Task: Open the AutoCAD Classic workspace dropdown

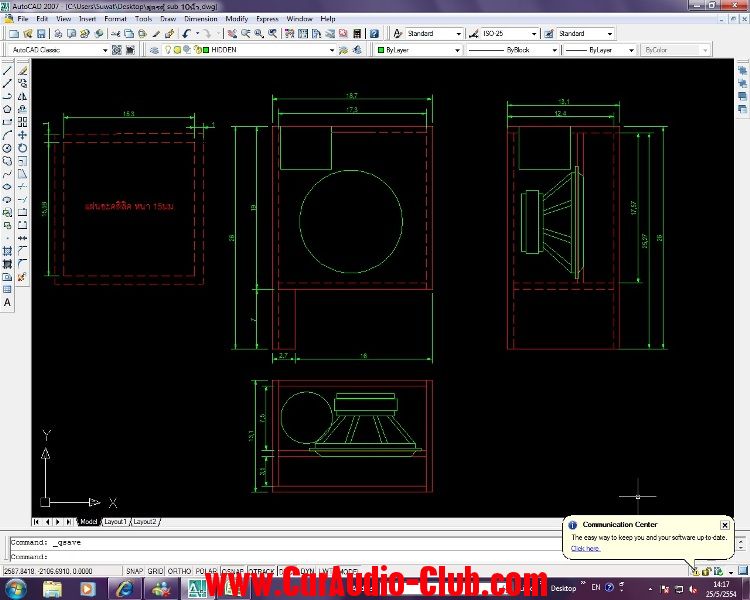Action: point(103,49)
